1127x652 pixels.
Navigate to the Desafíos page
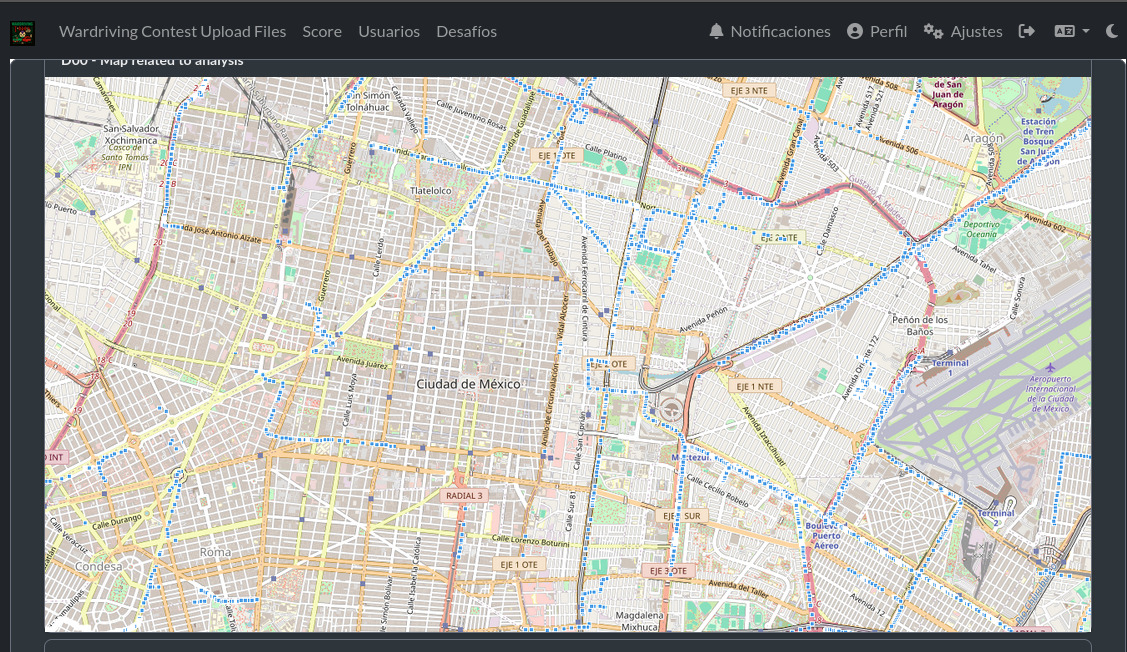tap(466, 31)
